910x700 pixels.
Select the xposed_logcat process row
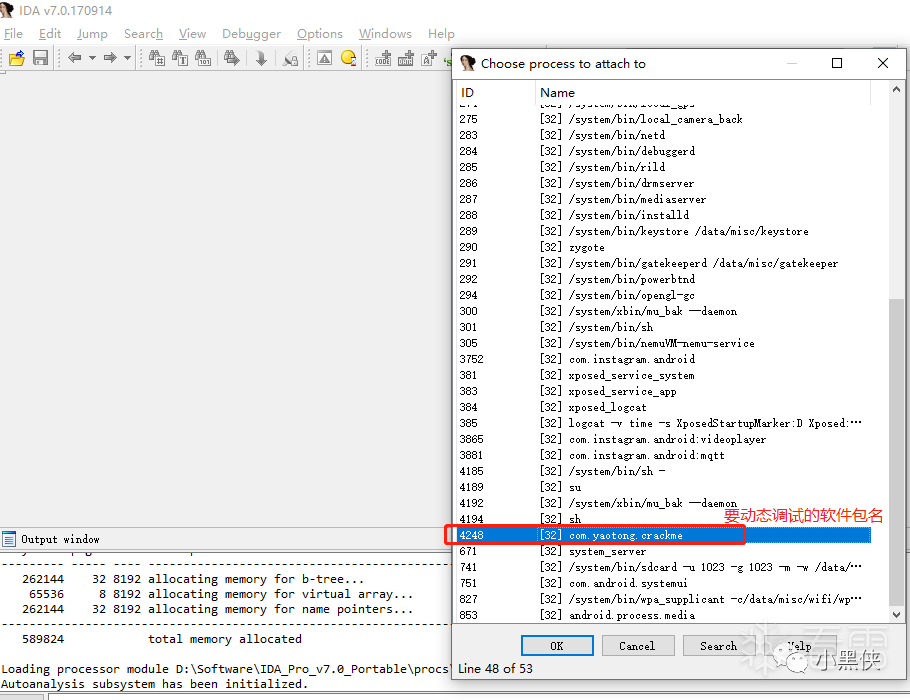[x=664, y=407]
